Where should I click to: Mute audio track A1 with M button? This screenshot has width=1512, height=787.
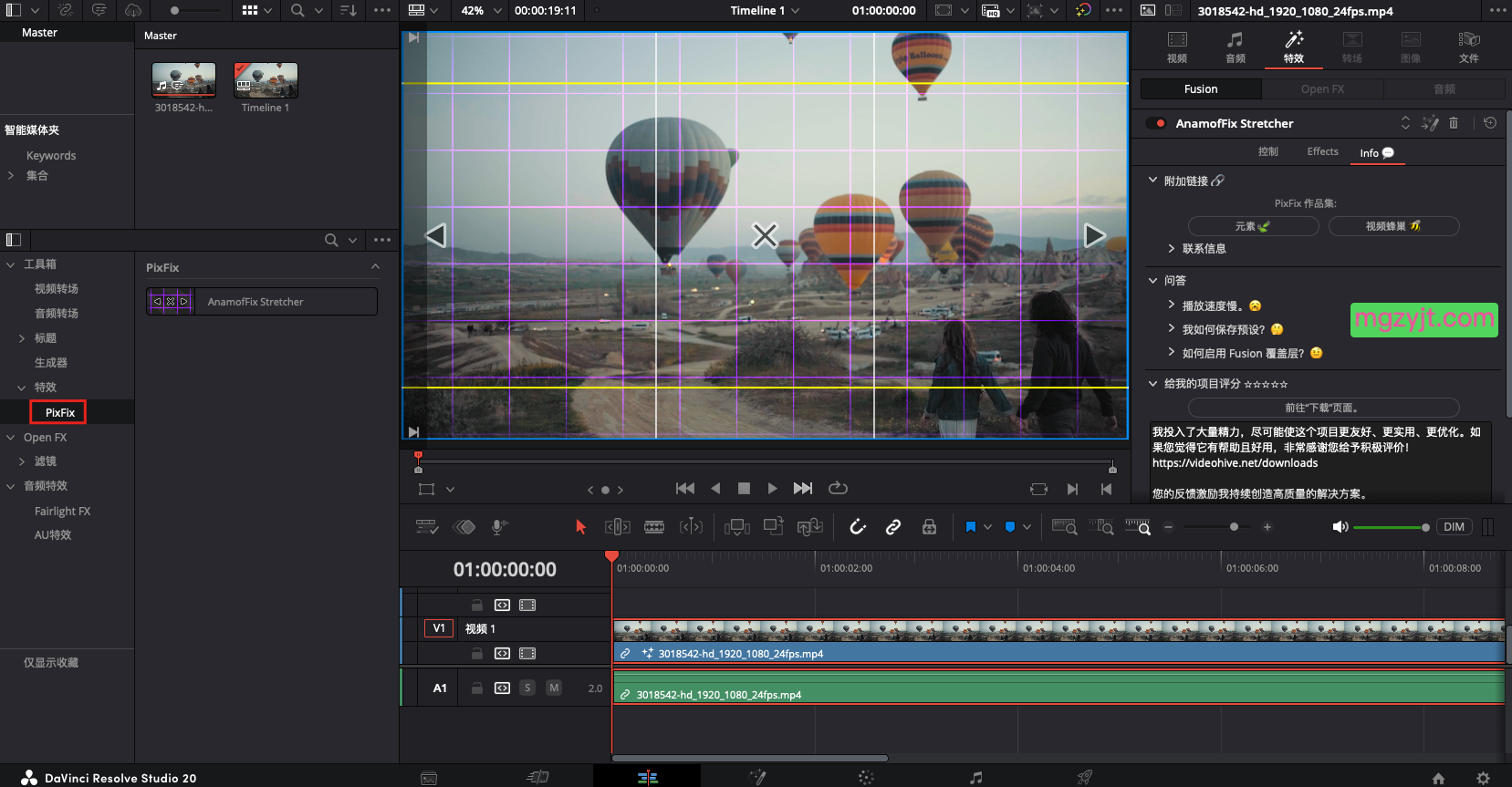pos(554,688)
